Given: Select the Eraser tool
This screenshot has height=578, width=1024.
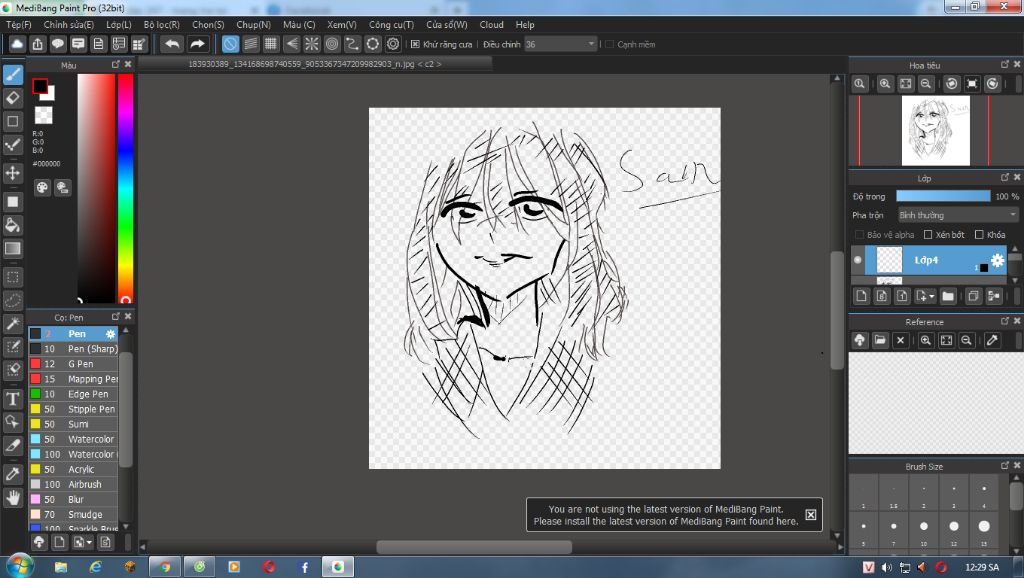Looking at the screenshot, I should click(x=12, y=98).
